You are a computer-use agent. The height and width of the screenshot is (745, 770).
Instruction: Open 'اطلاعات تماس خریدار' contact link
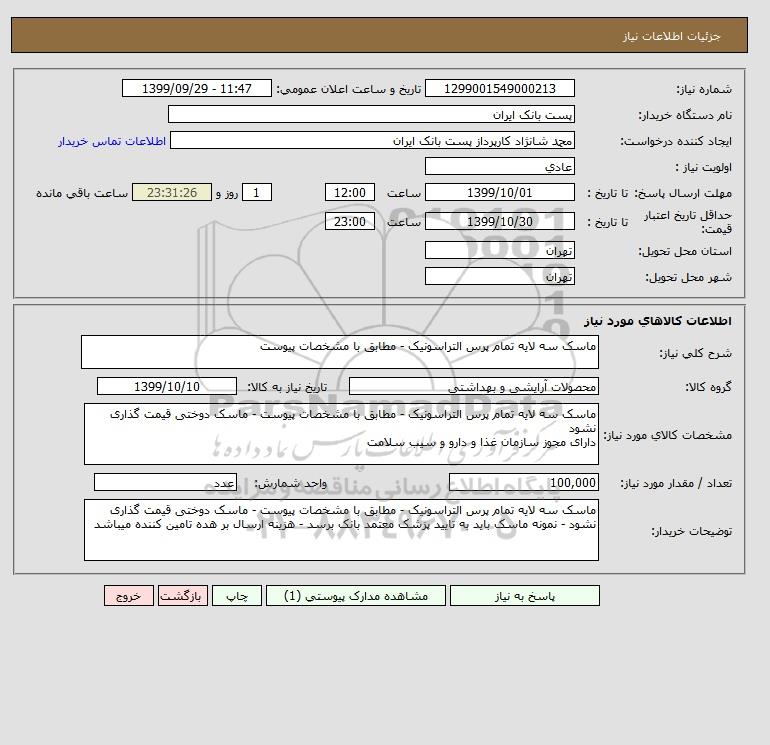click(112, 141)
